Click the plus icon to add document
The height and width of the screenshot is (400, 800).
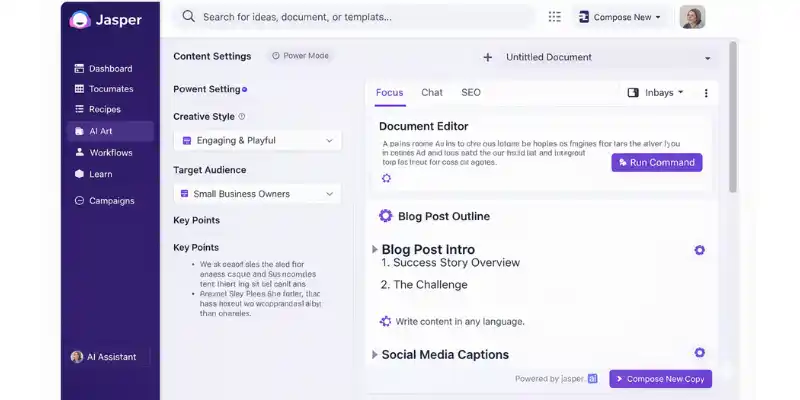(x=488, y=58)
